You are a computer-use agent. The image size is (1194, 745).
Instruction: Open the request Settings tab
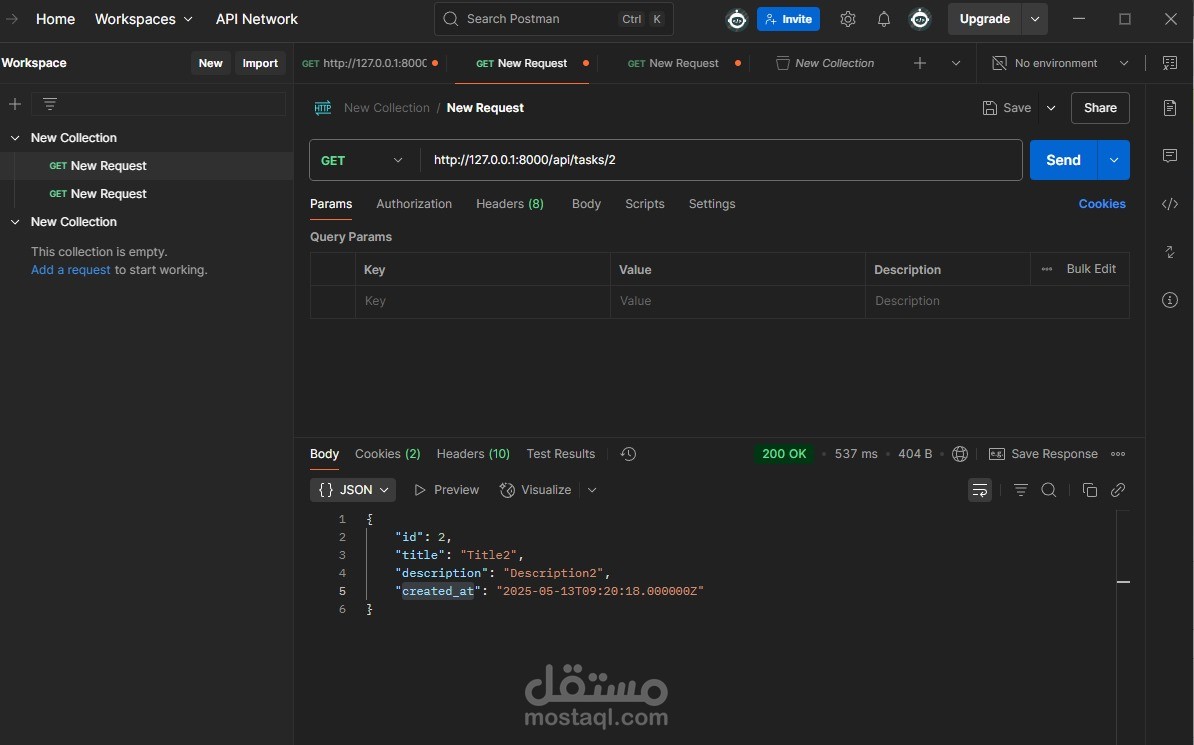click(712, 203)
